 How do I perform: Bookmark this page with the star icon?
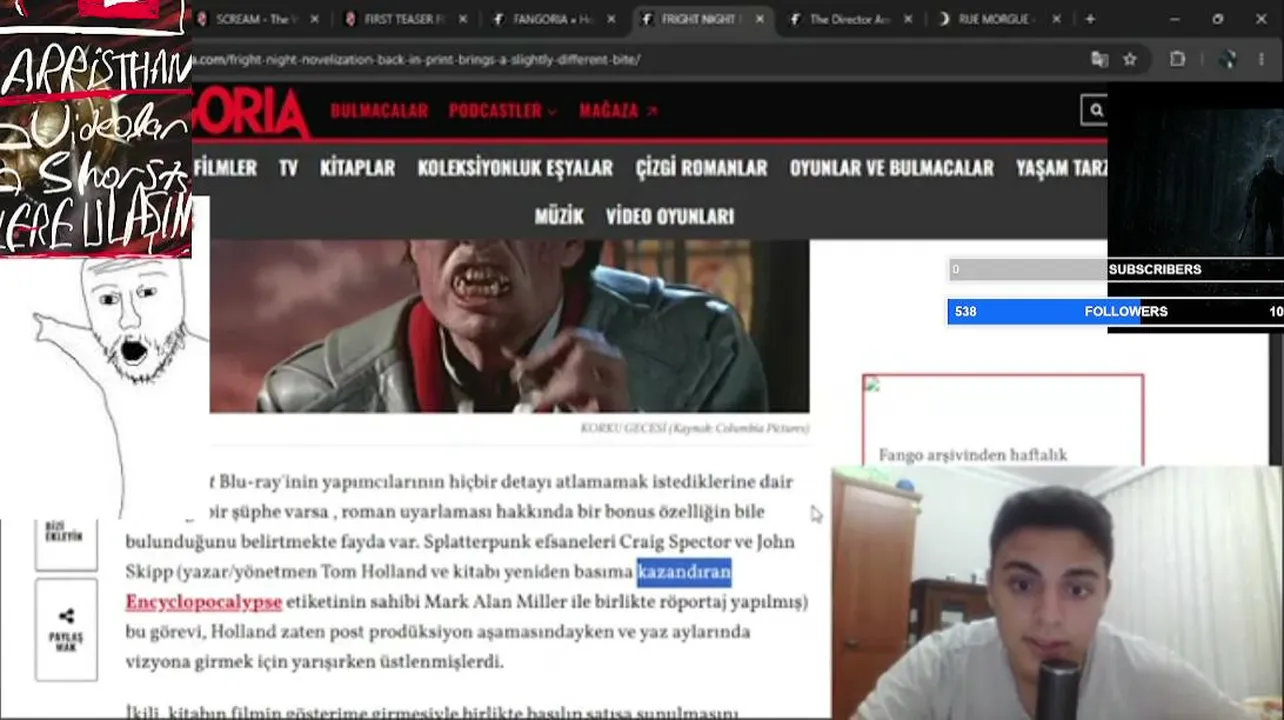1130,59
